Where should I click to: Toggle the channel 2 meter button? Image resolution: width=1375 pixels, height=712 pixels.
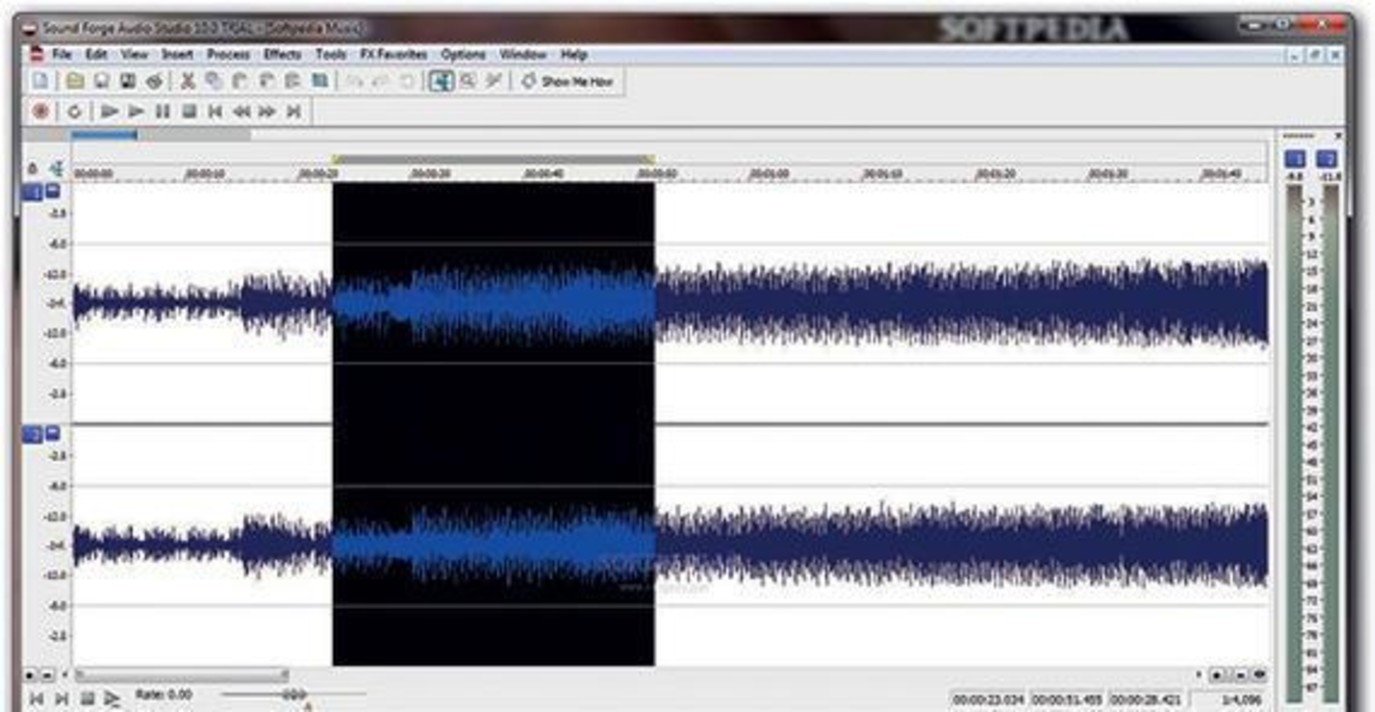pos(1327,159)
